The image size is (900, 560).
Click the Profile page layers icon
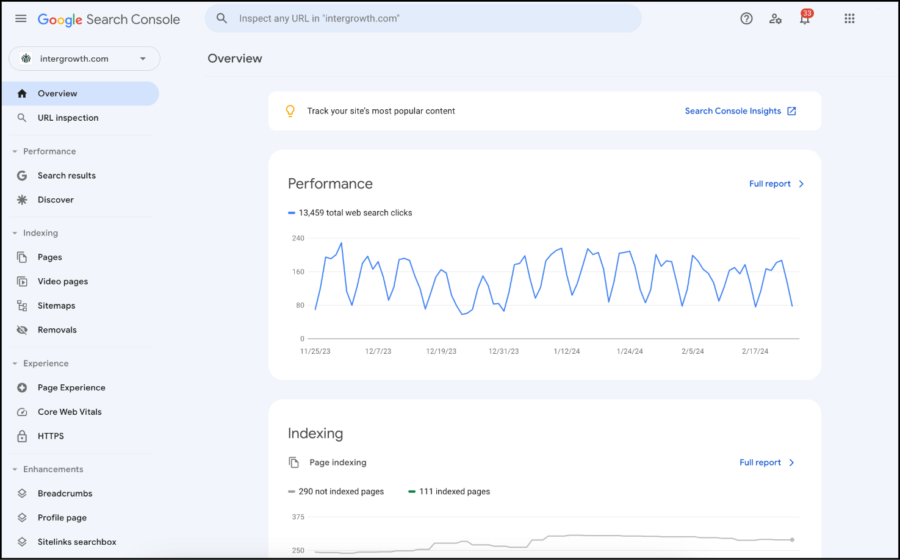coord(22,518)
